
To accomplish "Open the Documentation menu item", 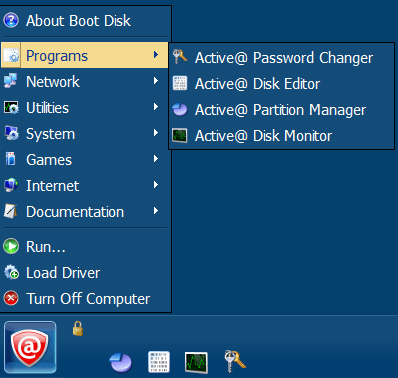I will coord(85,211).
